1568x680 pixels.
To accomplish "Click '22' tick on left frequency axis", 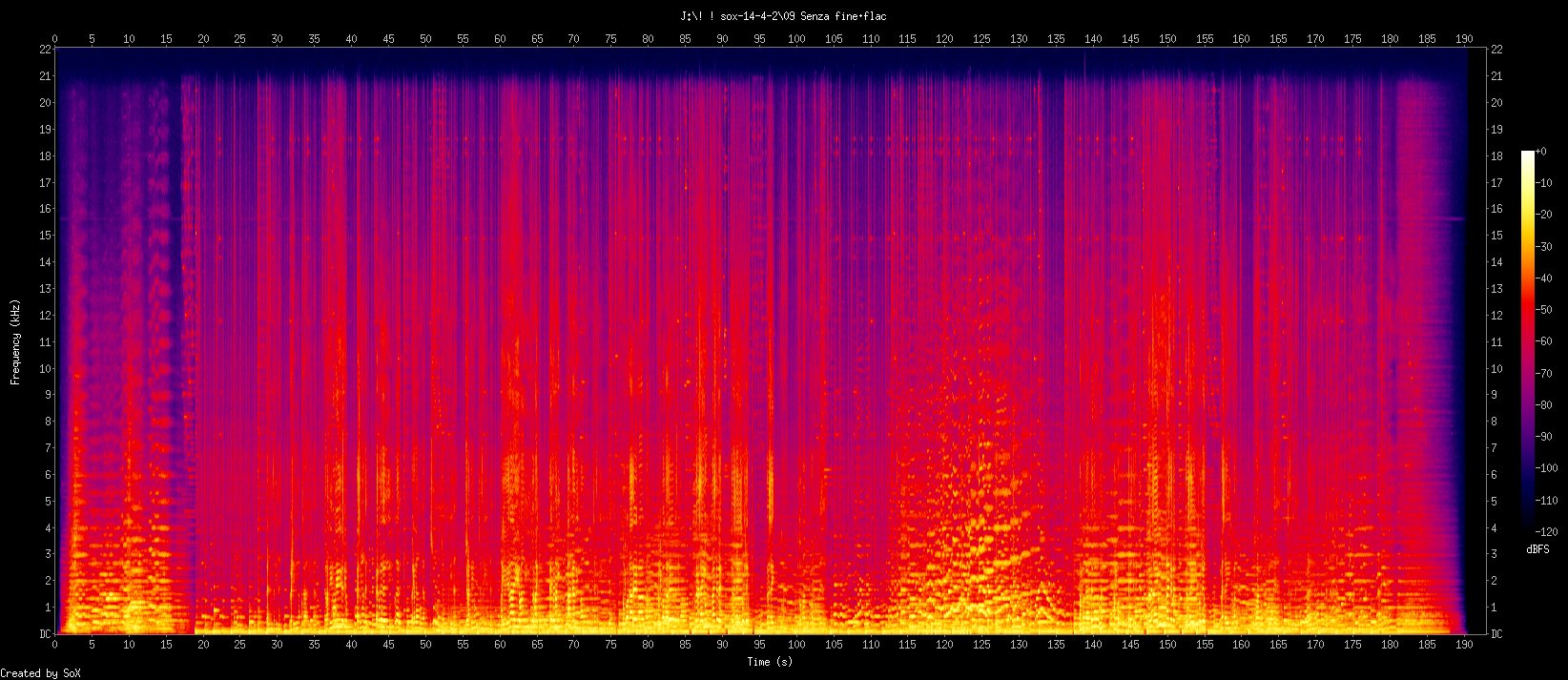I will (45, 50).
